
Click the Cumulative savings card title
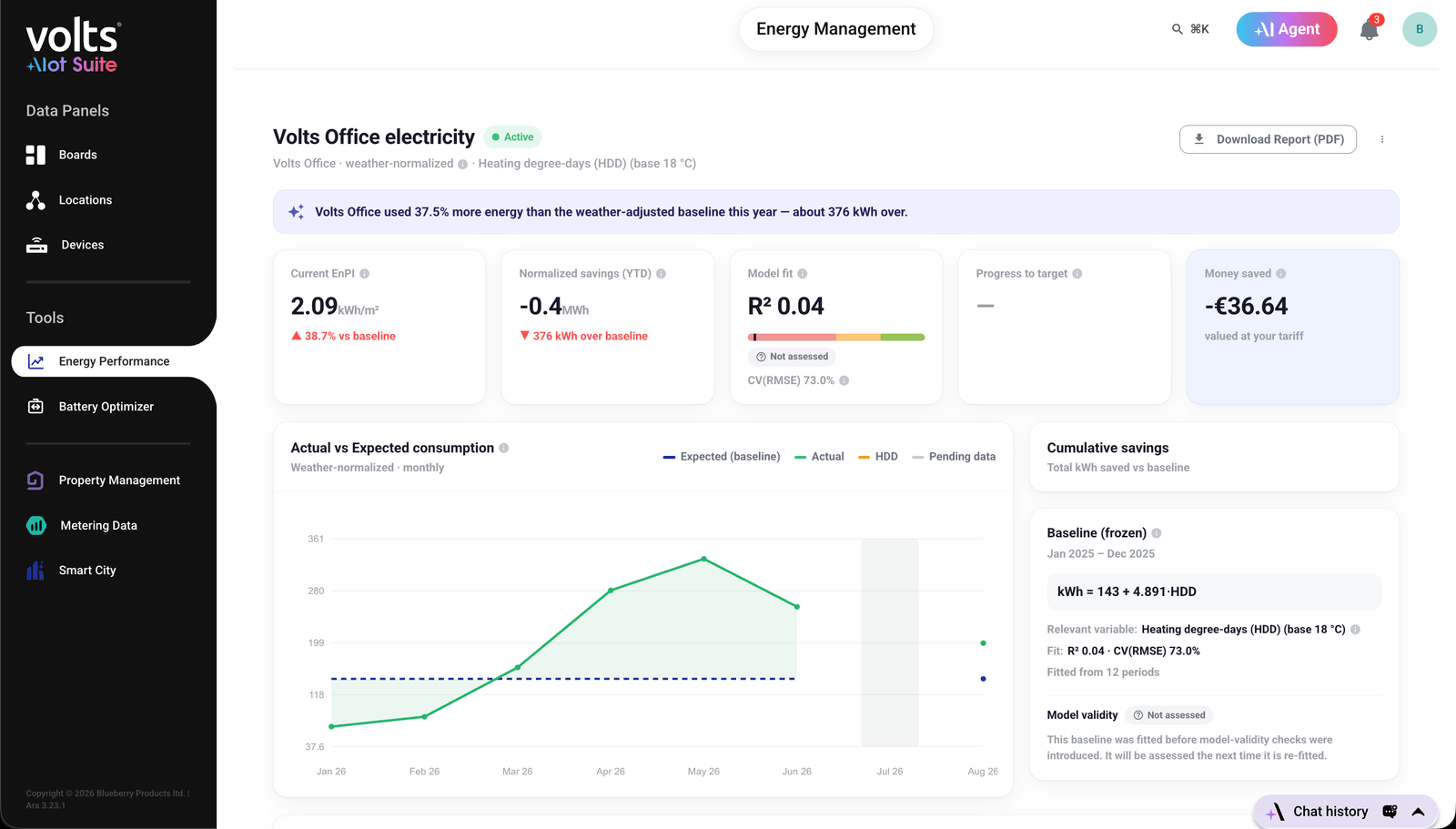[1107, 448]
